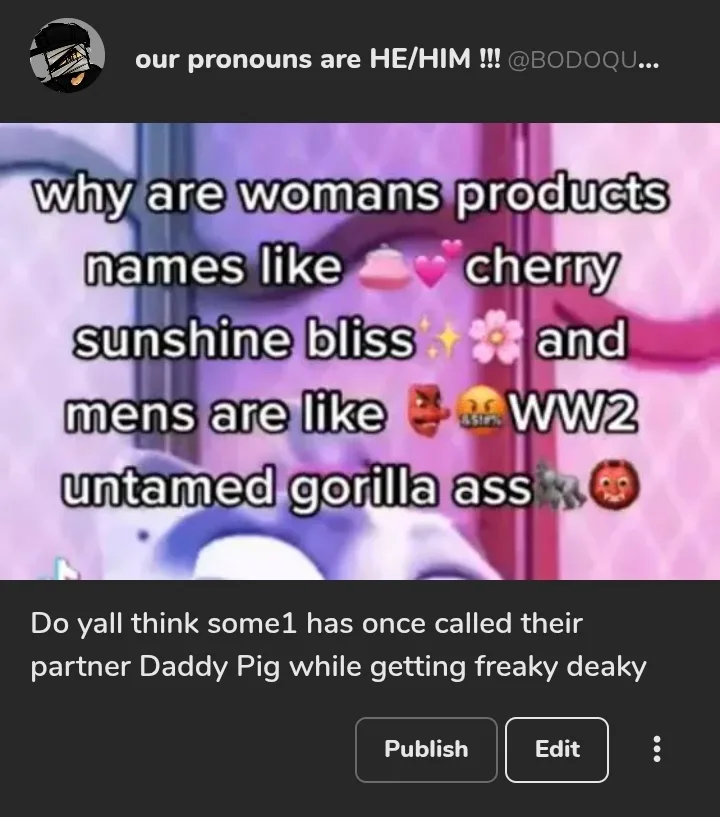Click the pink pudding emoji before hearts

click(x=386, y=267)
